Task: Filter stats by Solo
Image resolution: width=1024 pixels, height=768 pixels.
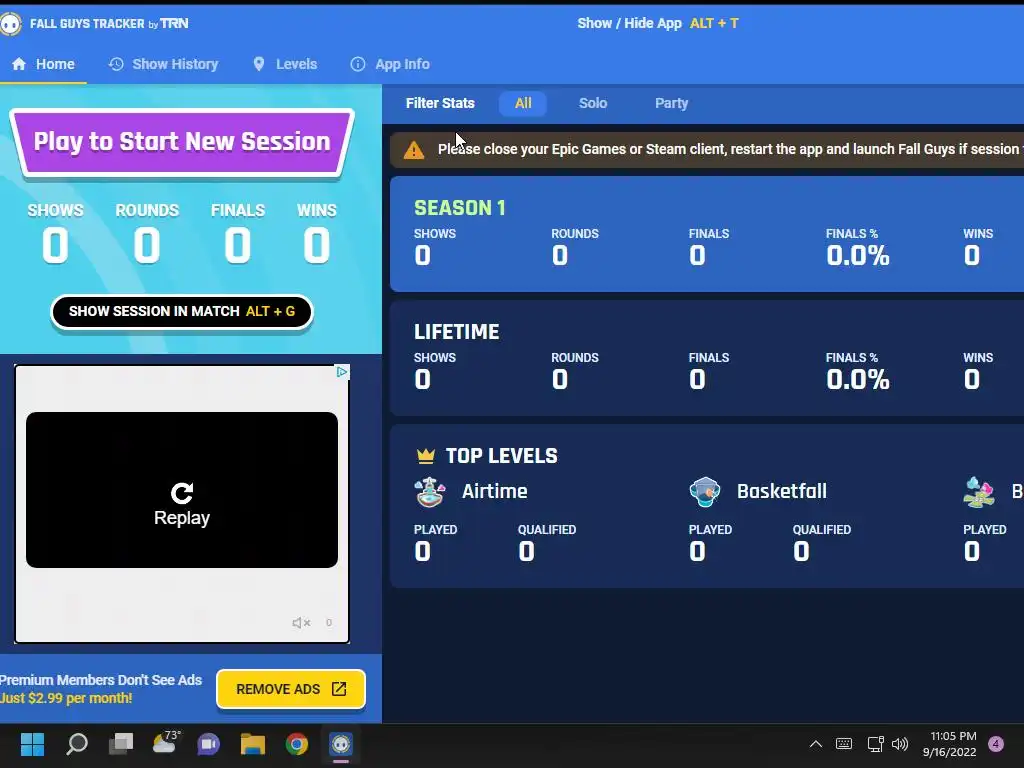Action: (x=593, y=103)
